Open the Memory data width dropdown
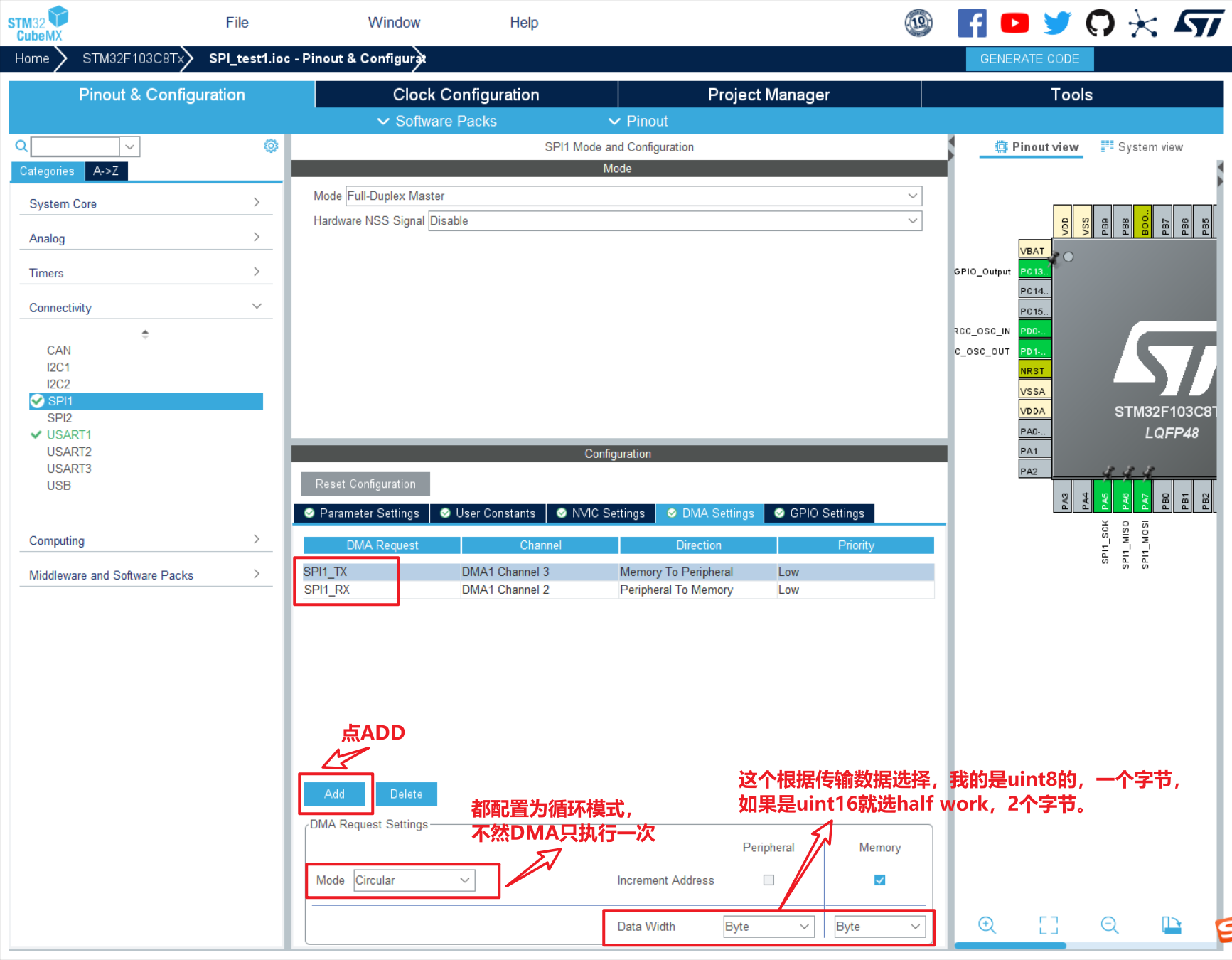 pyautogui.click(x=880, y=927)
